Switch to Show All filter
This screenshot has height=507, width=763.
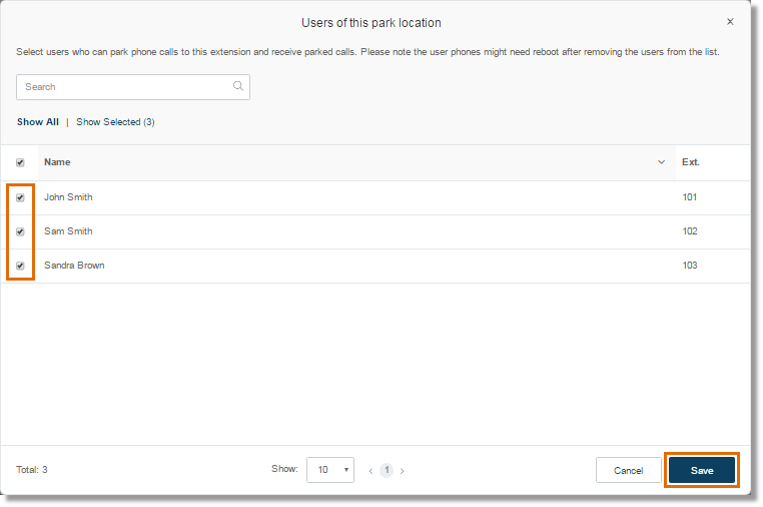(x=38, y=122)
